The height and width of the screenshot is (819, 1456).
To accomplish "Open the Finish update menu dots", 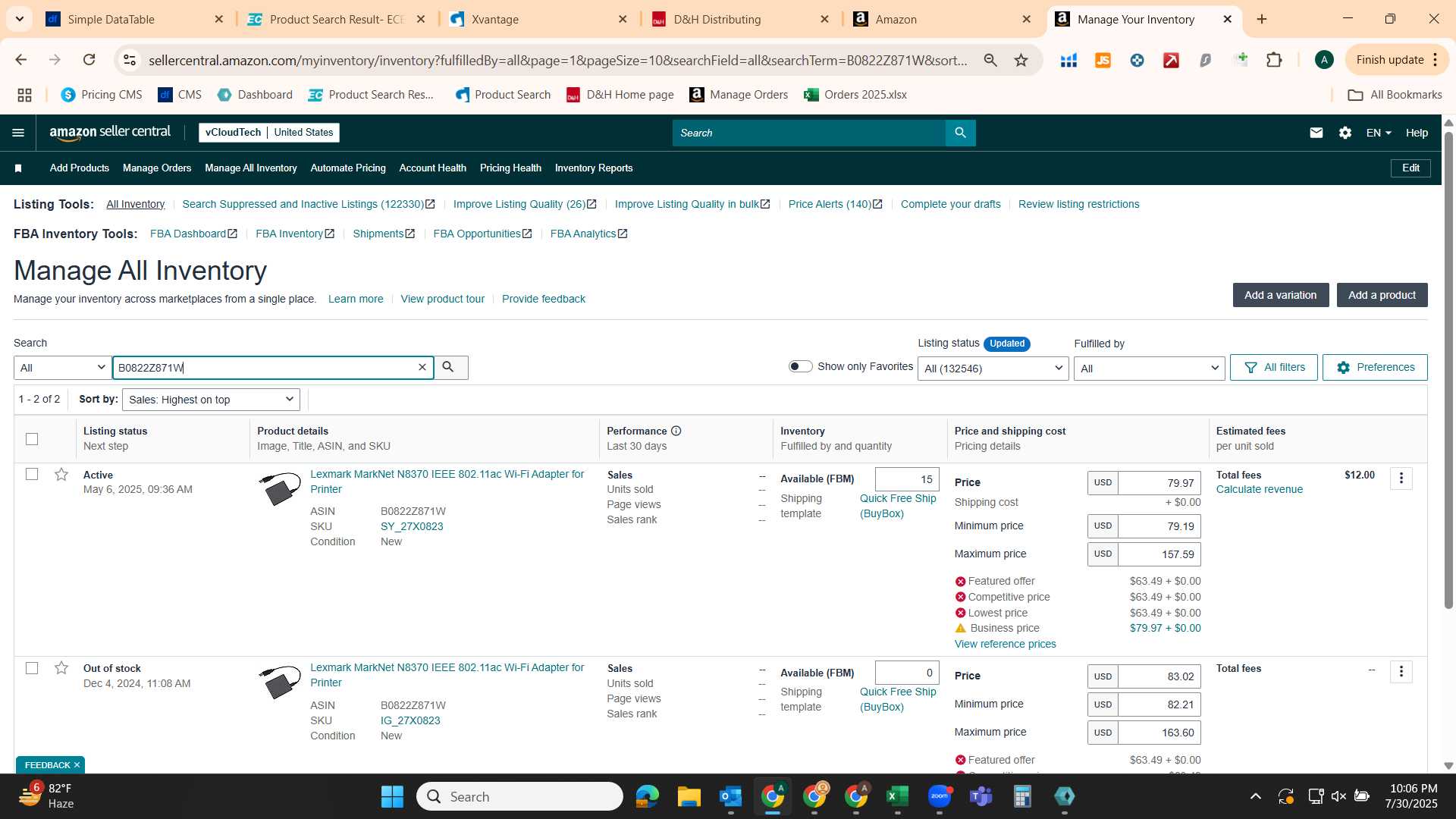I will (x=1436, y=60).
